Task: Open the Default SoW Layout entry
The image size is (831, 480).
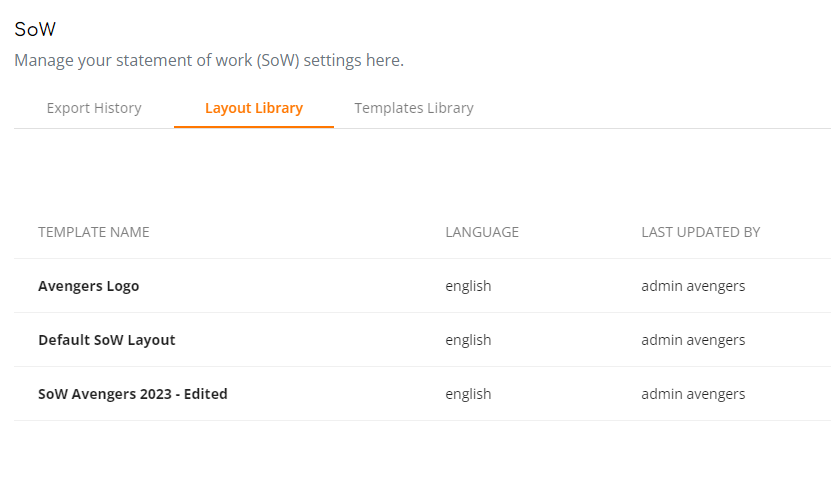Action: point(107,340)
